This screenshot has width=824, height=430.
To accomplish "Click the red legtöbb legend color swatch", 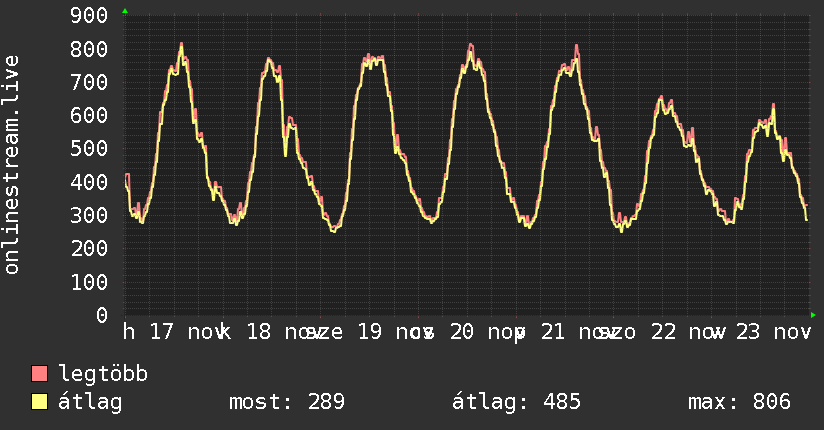I will tap(40, 375).
